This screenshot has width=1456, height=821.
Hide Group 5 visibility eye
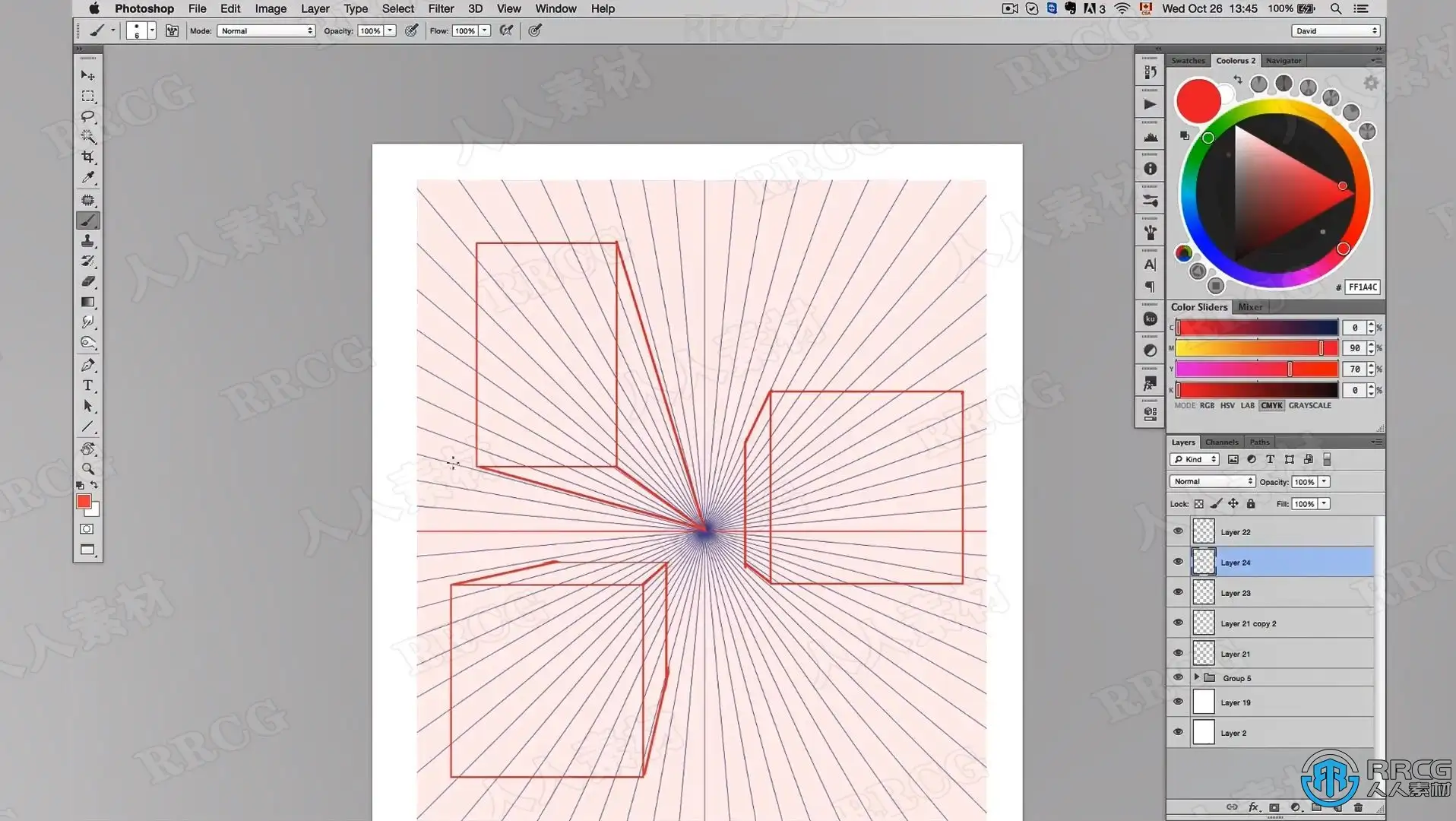click(x=1179, y=677)
